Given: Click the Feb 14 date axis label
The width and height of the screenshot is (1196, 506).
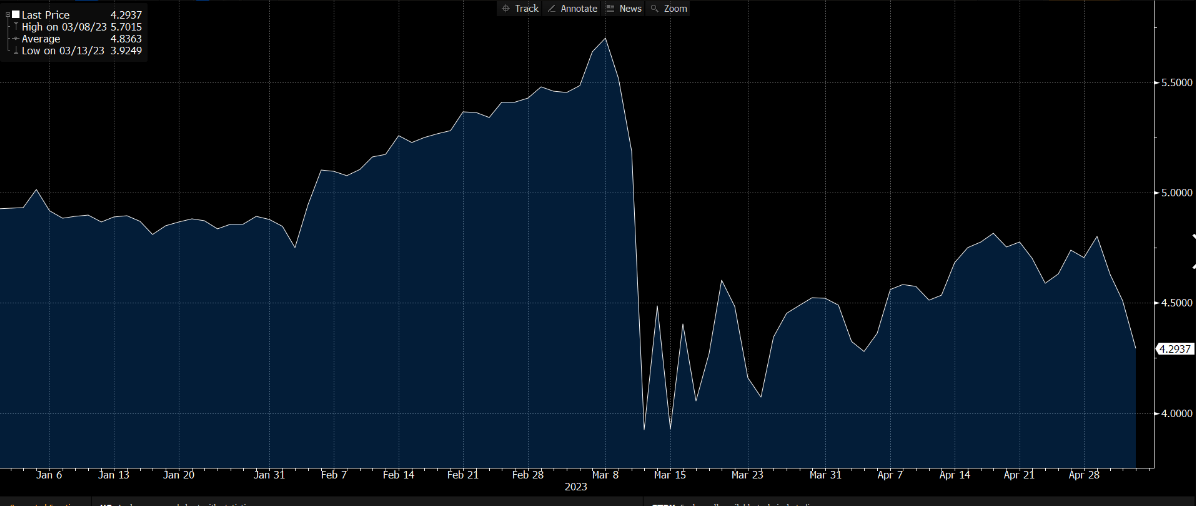Looking at the screenshot, I should pyautogui.click(x=399, y=475).
